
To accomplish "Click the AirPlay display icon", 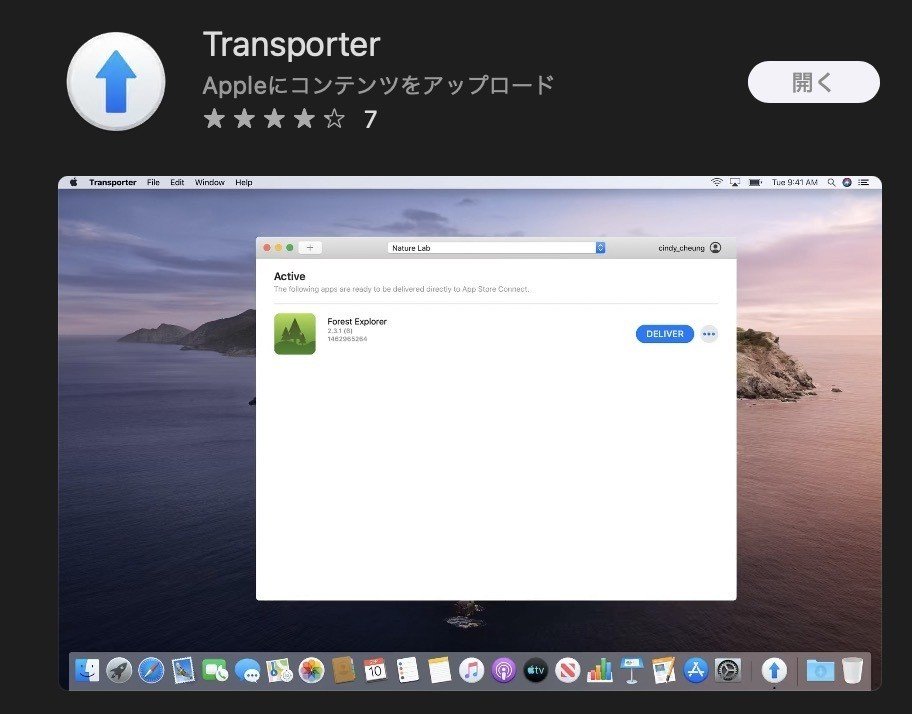I will tap(735, 182).
